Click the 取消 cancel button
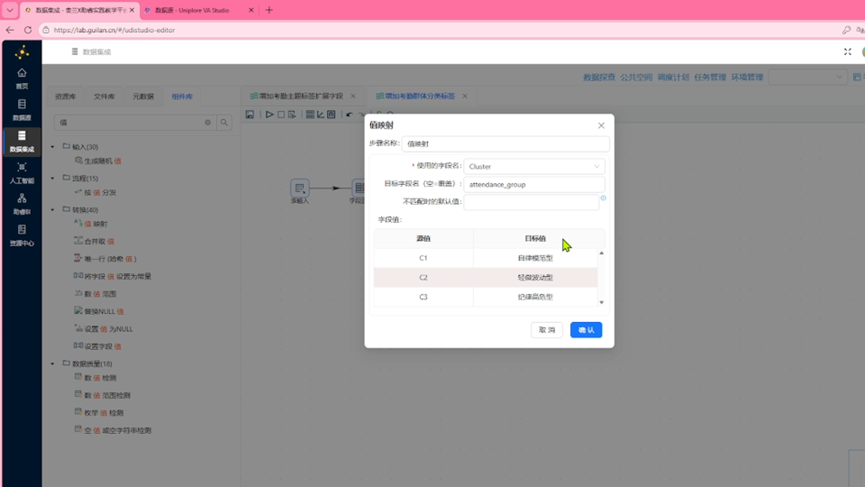The image size is (865, 487). tap(547, 330)
